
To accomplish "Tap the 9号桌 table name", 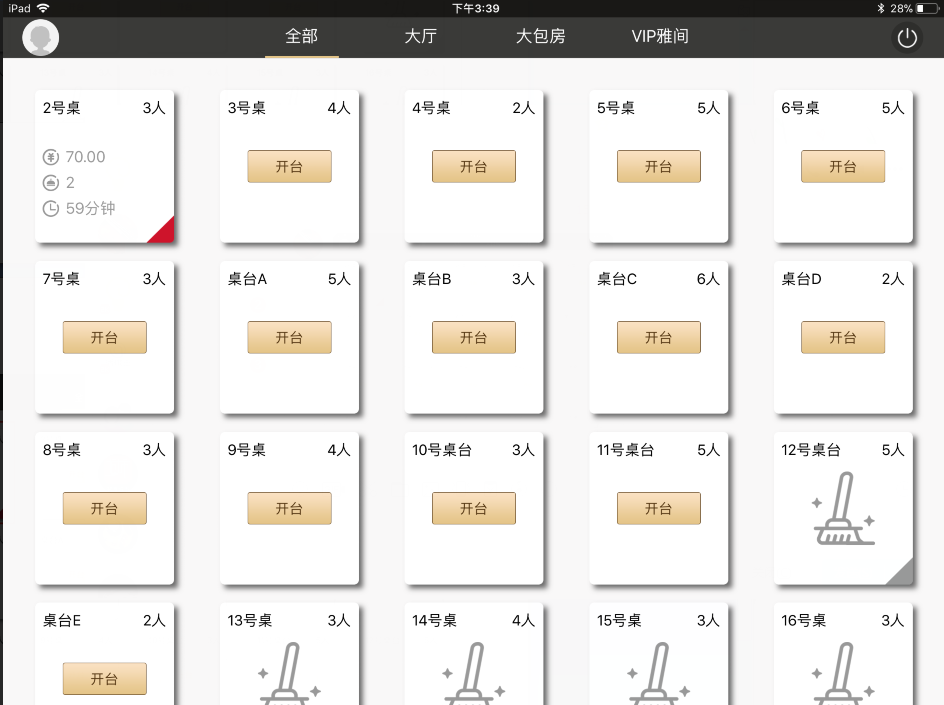I will click(x=246, y=450).
